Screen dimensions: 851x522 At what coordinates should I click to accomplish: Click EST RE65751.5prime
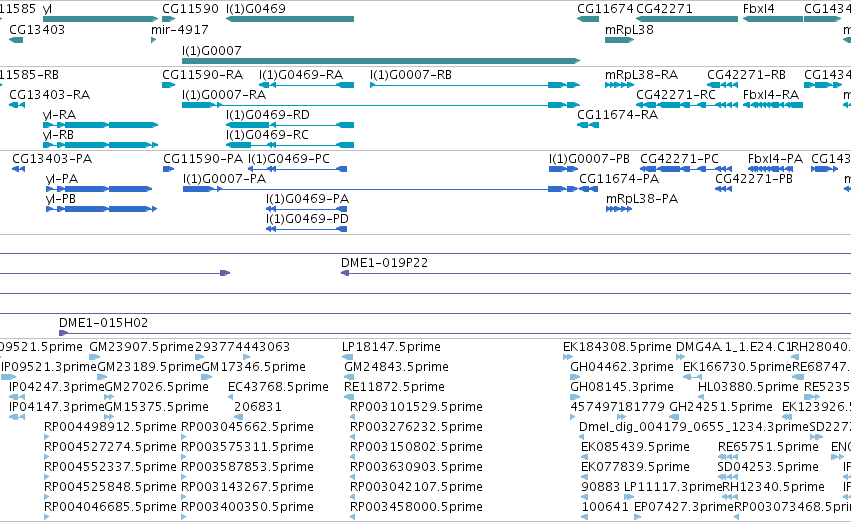768,447
